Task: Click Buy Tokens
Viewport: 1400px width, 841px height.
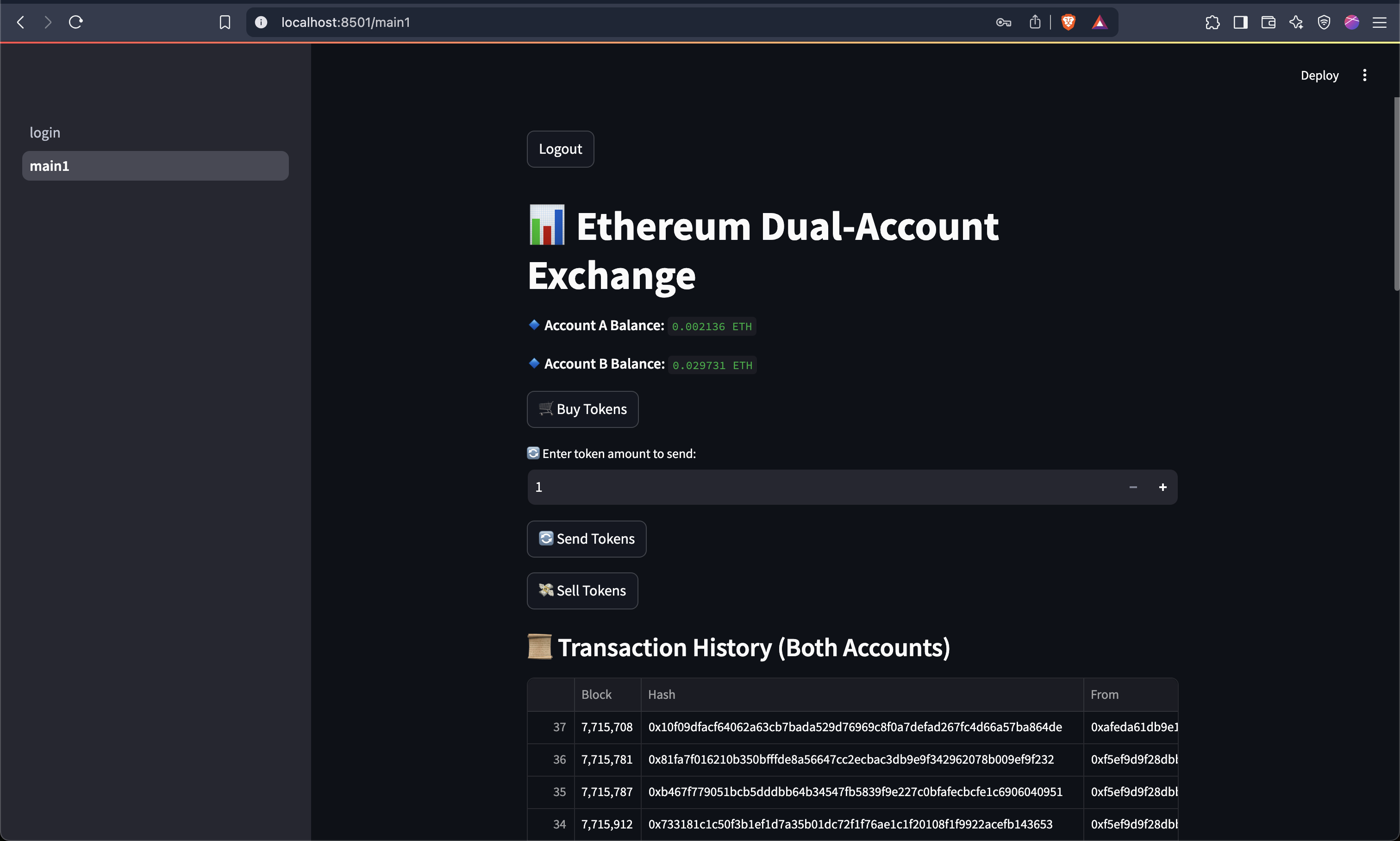Action: pyautogui.click(x=582, y=408)
